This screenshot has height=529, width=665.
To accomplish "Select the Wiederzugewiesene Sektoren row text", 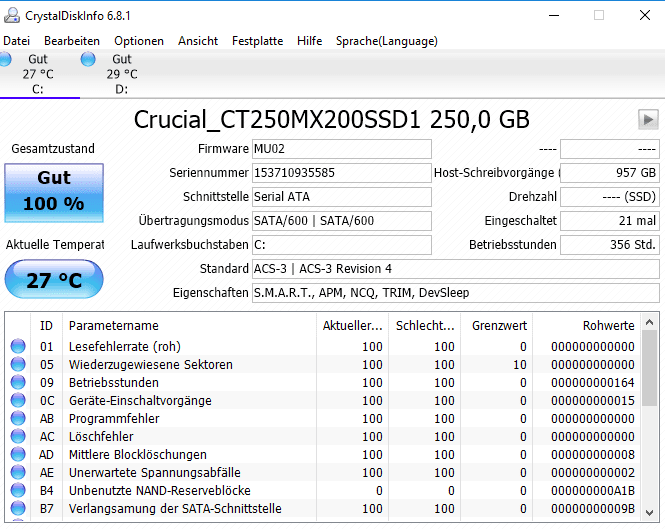I will point(151,364).
